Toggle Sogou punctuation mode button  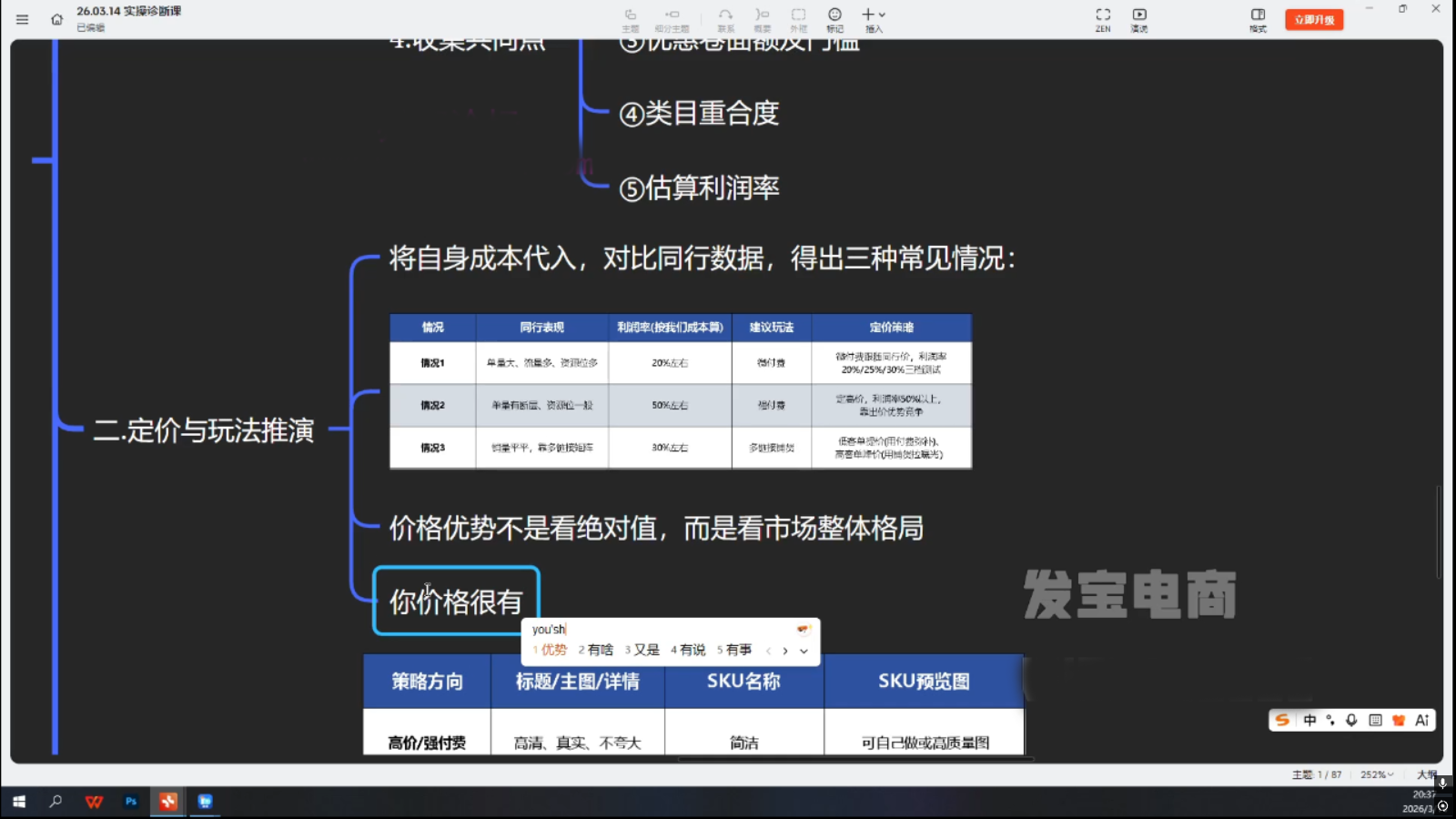click(x=1330, y=720)
